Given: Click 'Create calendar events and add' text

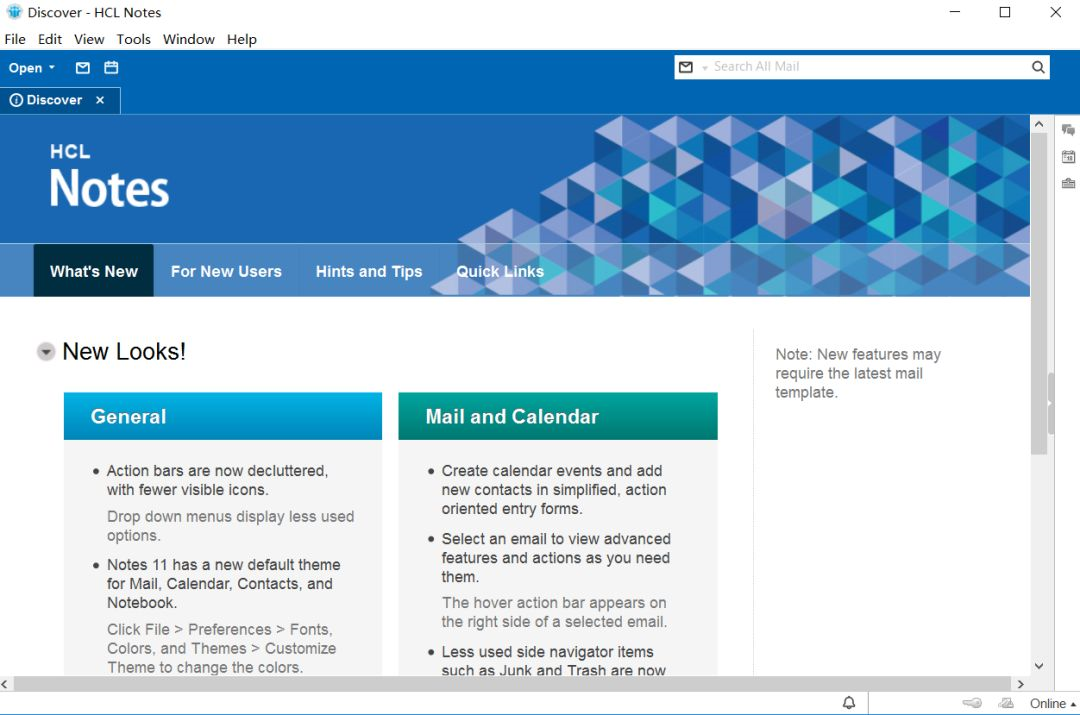Looking at the screenshot, I should pyautogui.click(x=552, y=470).
